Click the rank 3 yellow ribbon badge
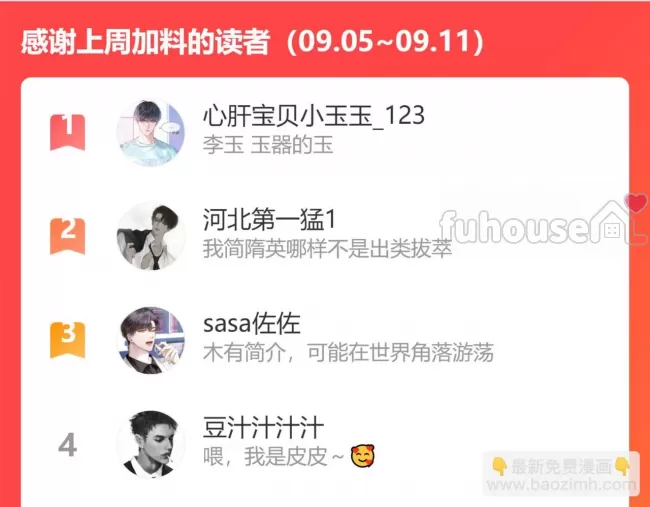The image size is (650, 507). click(x=68, y=340)
